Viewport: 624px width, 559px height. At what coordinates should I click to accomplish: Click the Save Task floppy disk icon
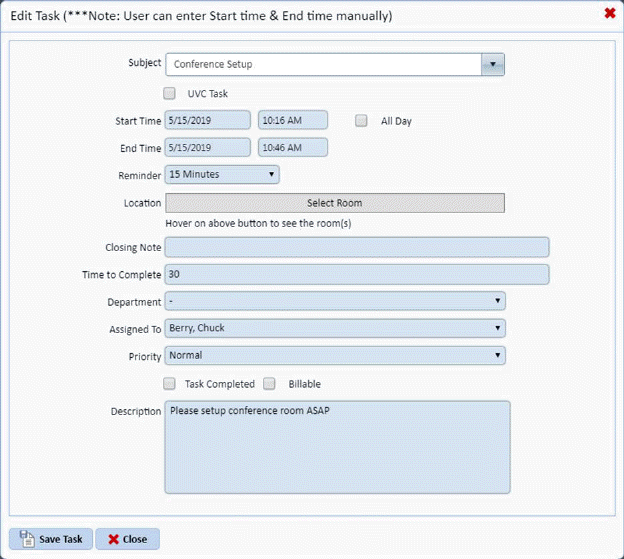pos(27,539)
